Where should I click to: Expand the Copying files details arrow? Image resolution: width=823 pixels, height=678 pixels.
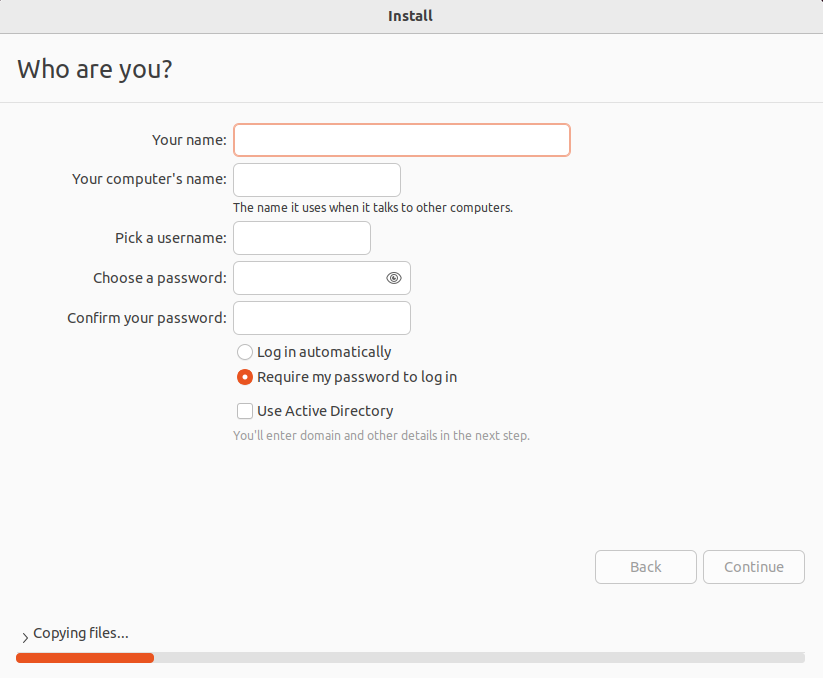point(25,637)
